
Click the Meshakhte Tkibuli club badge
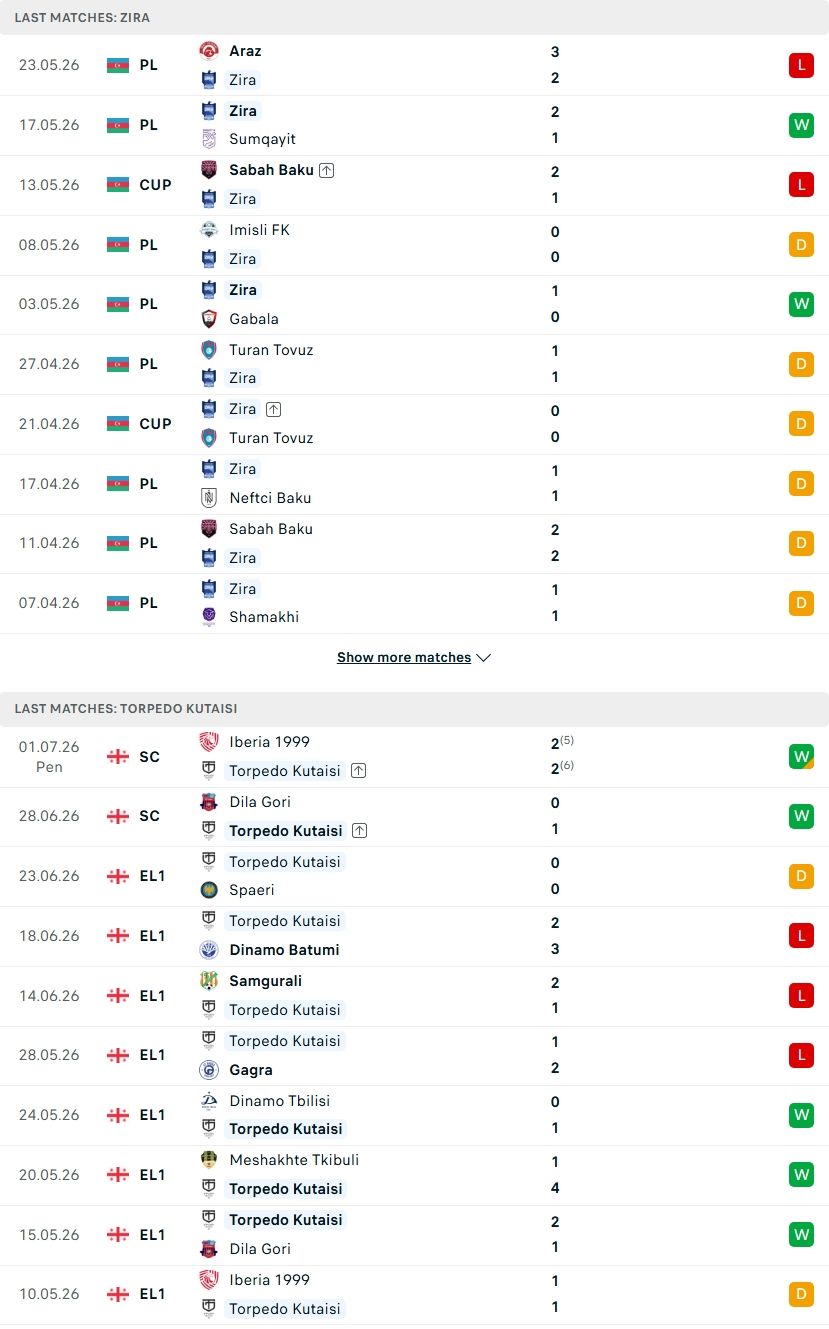209,1161
